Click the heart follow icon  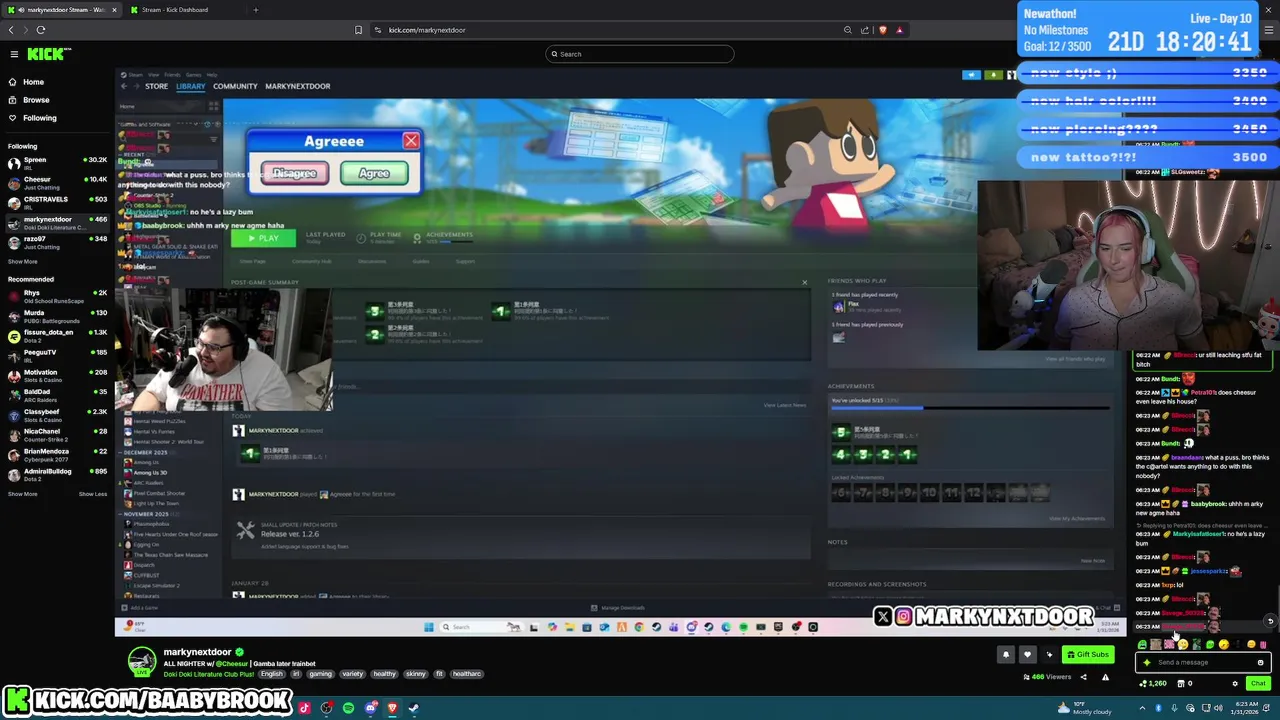1027,655
